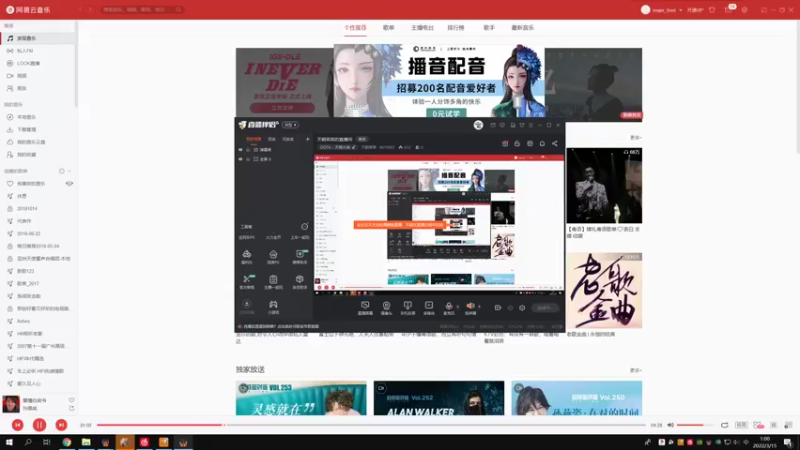Click the More link above recommended playlists
The height and width of the screenshot is (450, 800).
[636, 138]
